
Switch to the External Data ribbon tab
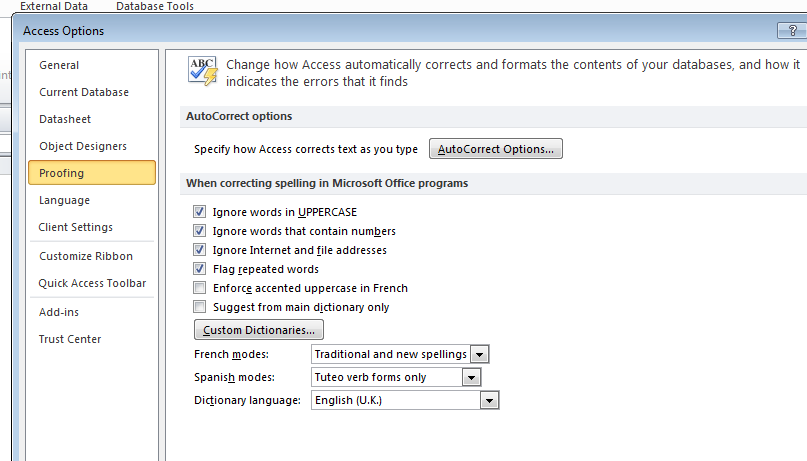54,6
